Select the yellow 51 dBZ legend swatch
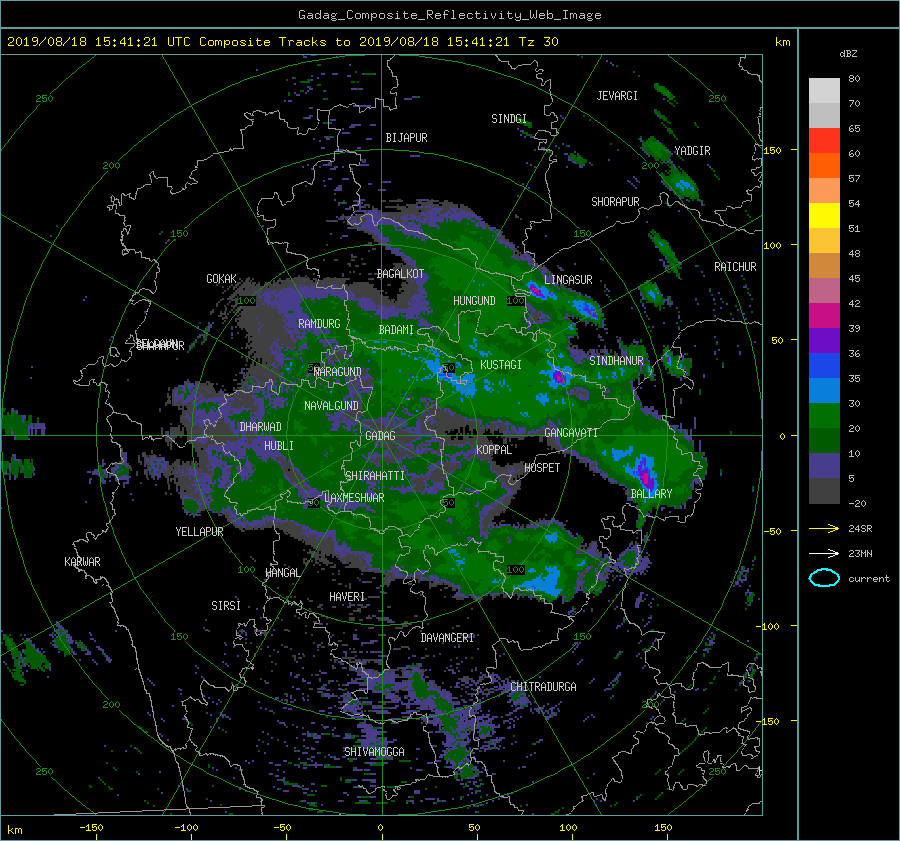Screen dimensions: 900x841 pos(824,216)
